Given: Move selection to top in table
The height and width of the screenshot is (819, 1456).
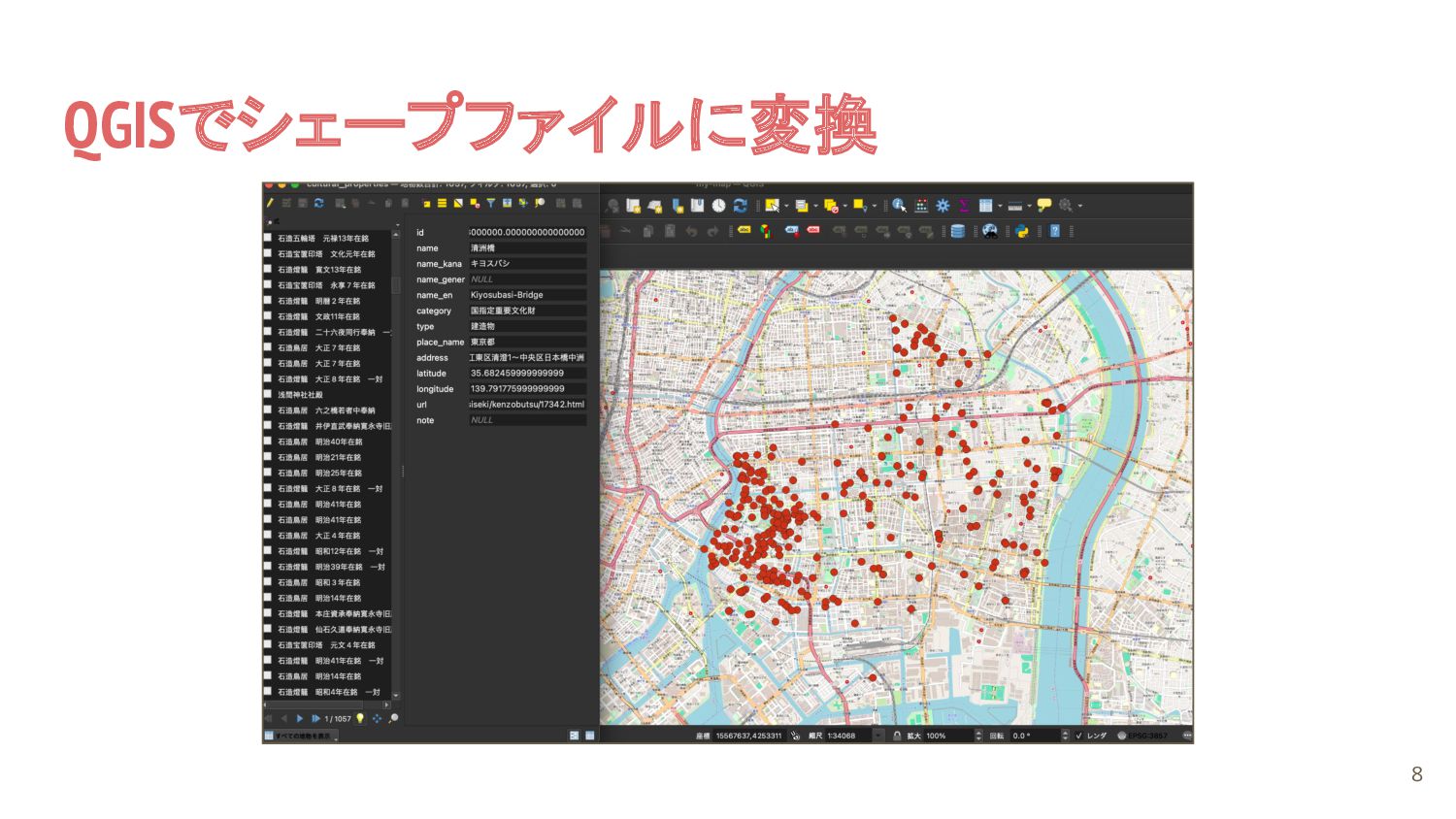Looking at the screenshot, I should (507, 203).
